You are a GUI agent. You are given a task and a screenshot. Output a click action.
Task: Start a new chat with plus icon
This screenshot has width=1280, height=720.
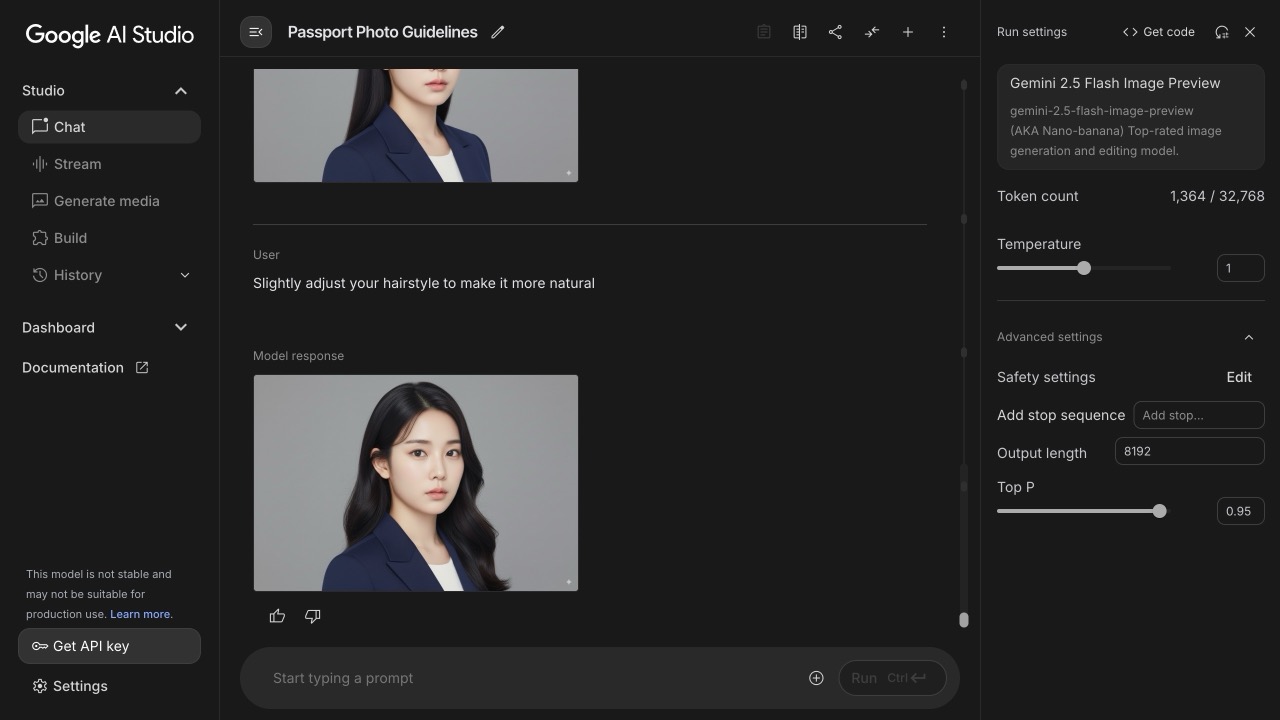[908, 32]
